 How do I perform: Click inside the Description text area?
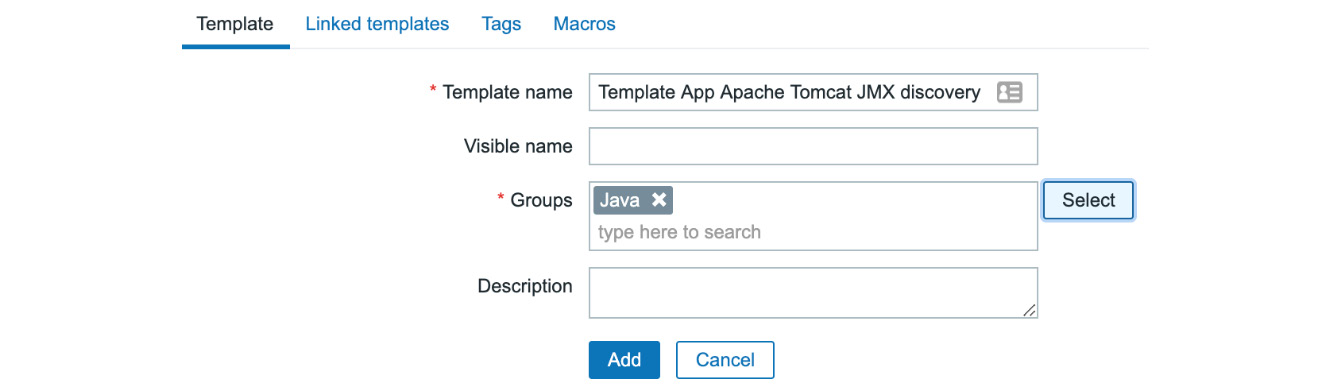pos(813,293)
